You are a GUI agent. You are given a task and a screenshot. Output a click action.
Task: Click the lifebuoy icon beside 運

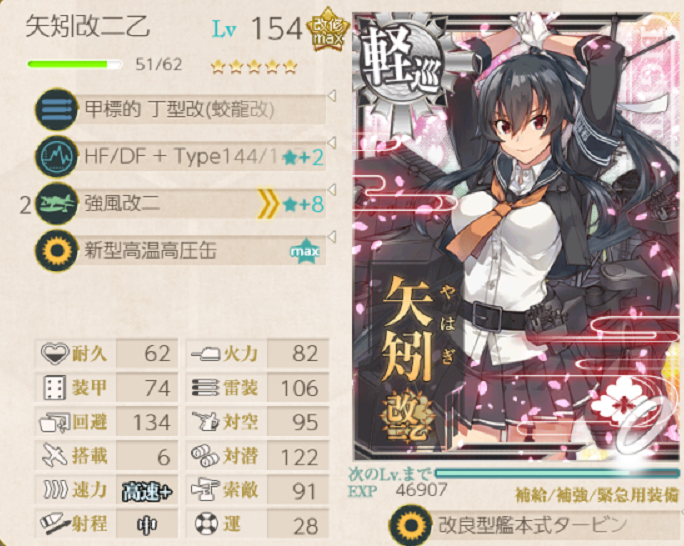pos(206,524)
